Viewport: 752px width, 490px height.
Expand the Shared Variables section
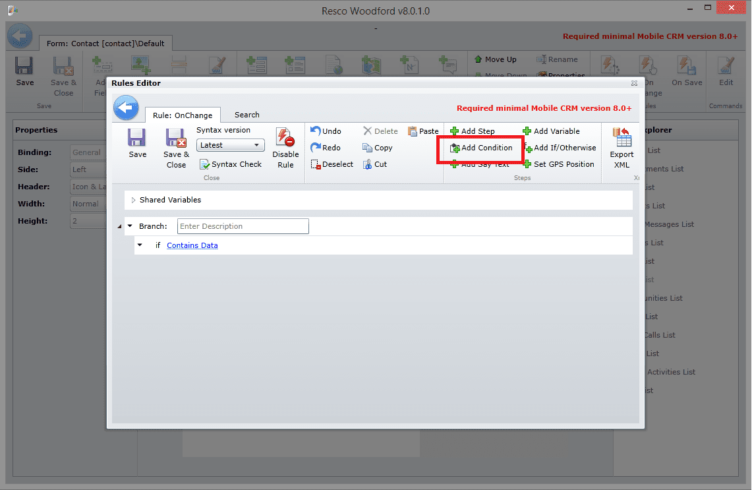pyautogui.click(x=132, y=200)
